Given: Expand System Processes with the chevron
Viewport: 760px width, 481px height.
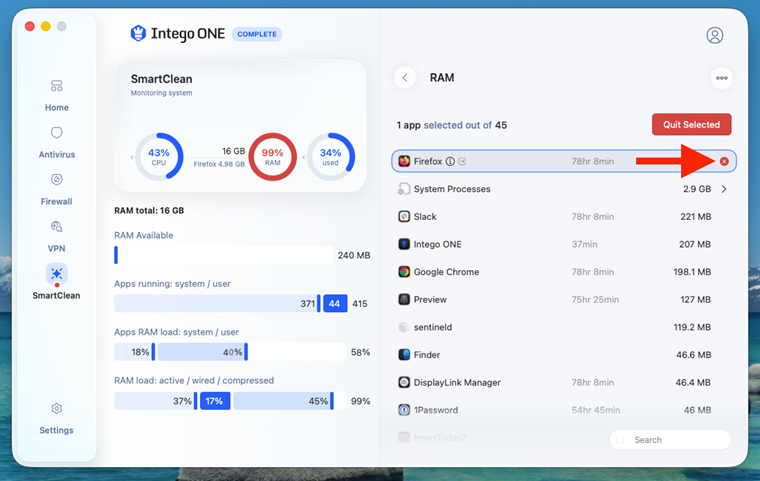Looking at the screenshot, I should (x=724, y=189).
